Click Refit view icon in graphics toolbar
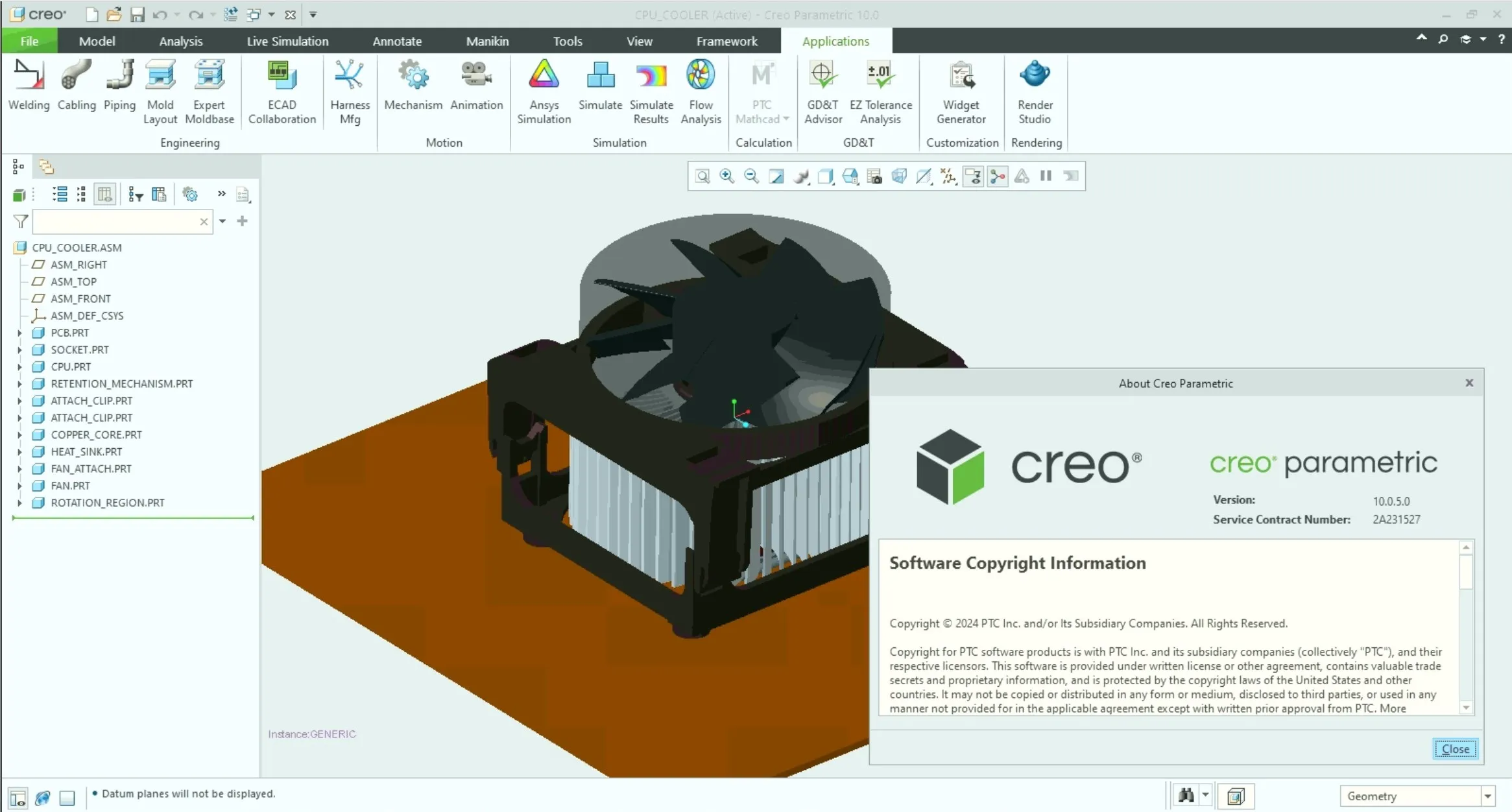The height and width of the screenshot is (812, 1512). click(x=702, y=176)
